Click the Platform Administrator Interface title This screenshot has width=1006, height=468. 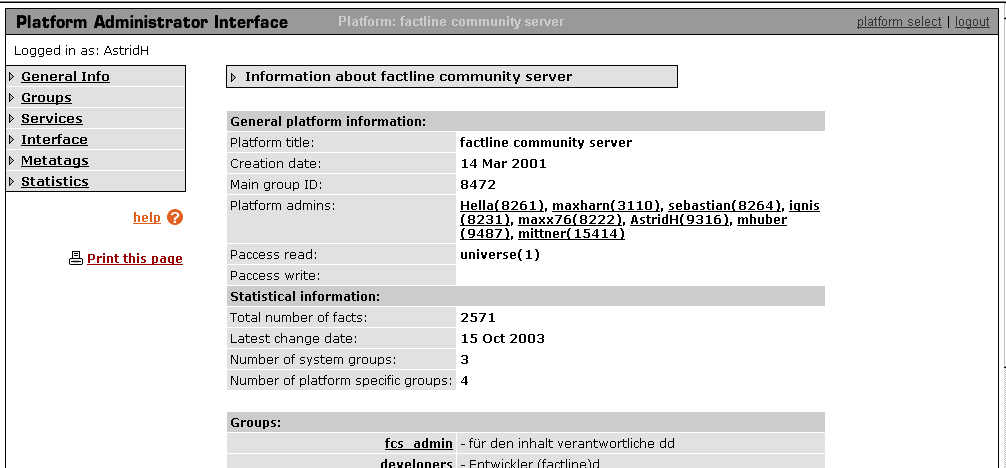click(x=152, y=22)
